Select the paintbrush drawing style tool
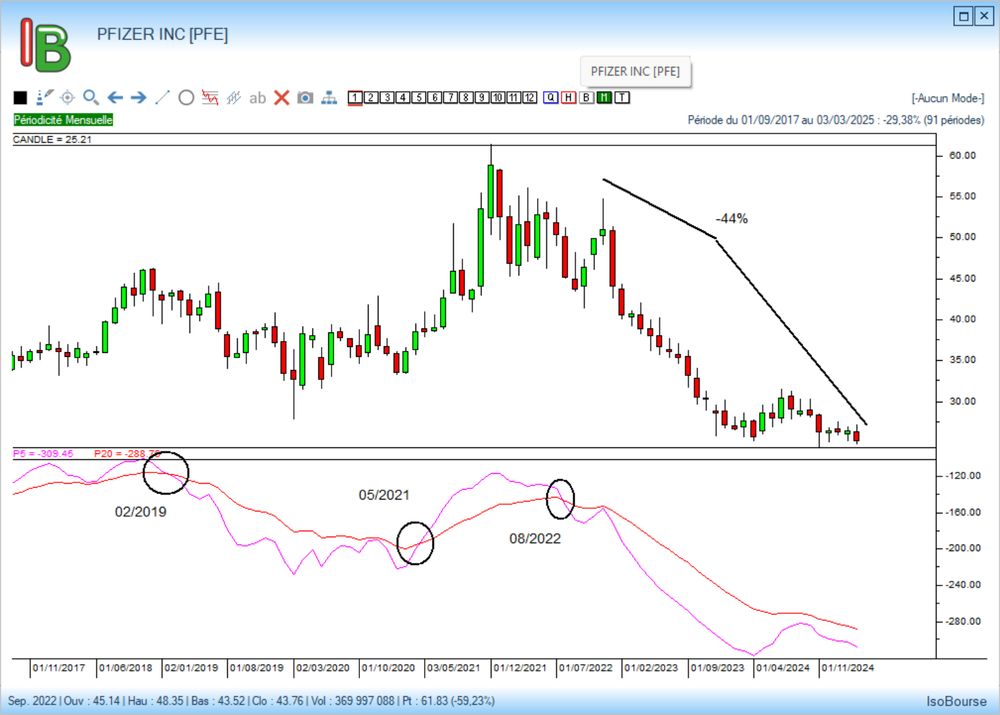1000x715 pixels. tap(45, 97)
